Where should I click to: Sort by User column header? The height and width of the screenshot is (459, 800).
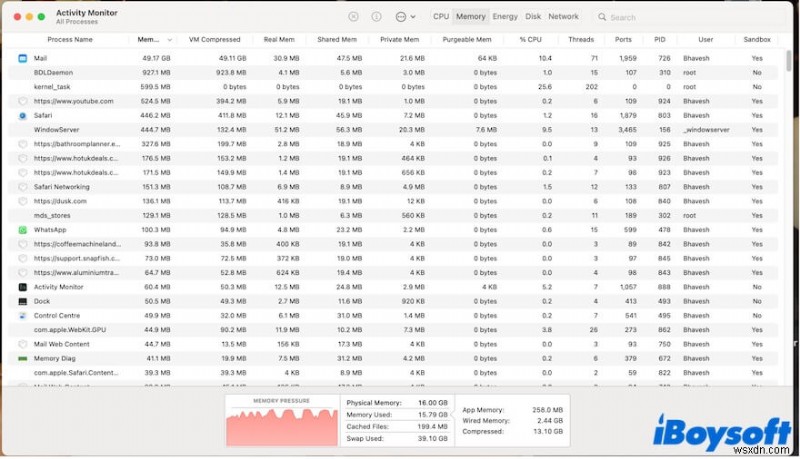tap(706, 39)
